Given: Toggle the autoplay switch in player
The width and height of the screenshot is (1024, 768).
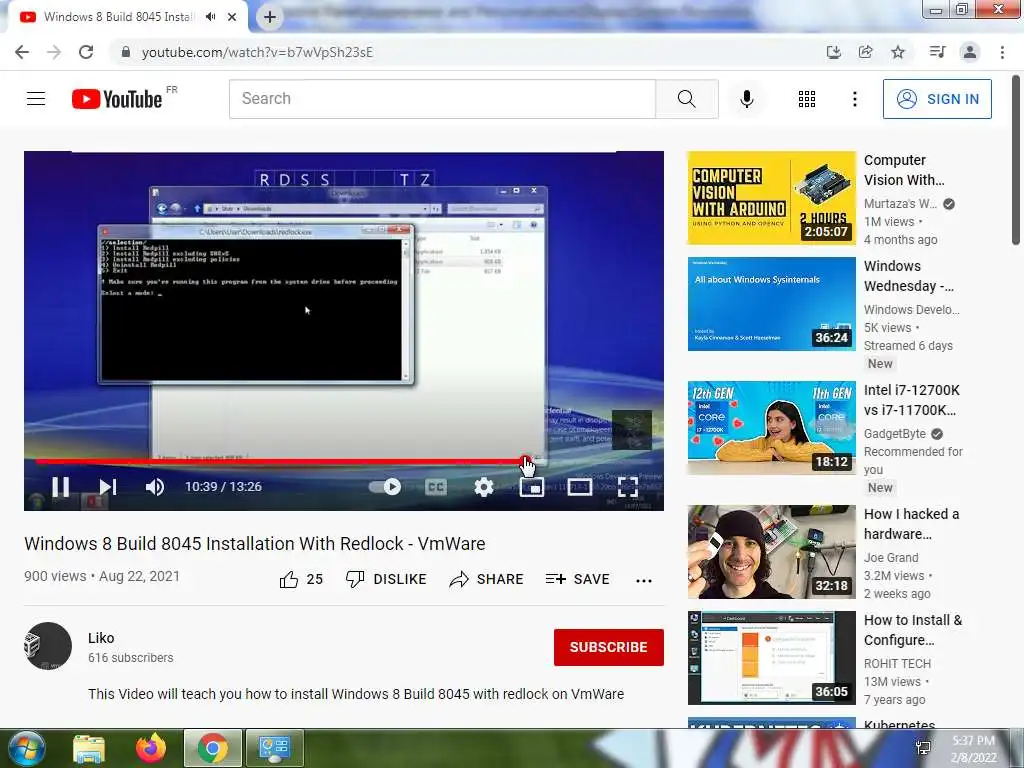Looking at the screenshot, I should click(x=385, y=487).
